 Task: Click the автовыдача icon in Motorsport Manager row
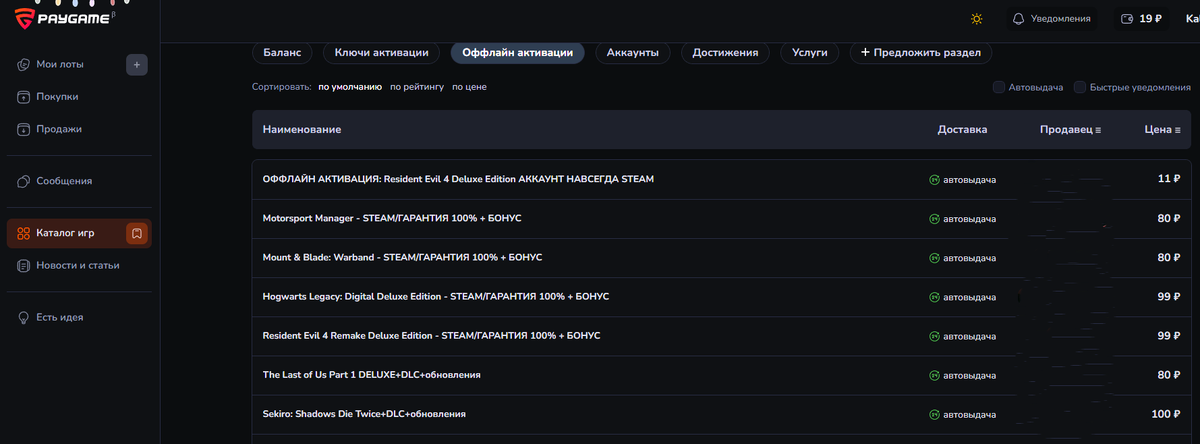click(x=934, y=218)
